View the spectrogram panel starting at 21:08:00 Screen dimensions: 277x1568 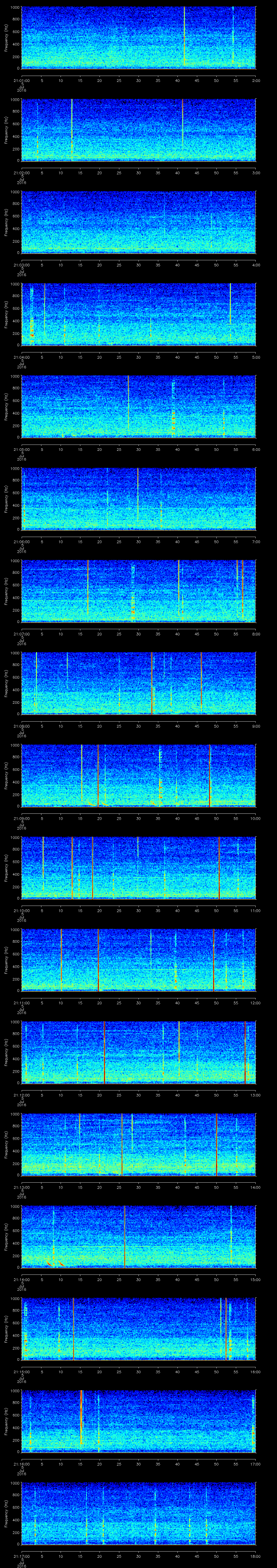(139, 683)
